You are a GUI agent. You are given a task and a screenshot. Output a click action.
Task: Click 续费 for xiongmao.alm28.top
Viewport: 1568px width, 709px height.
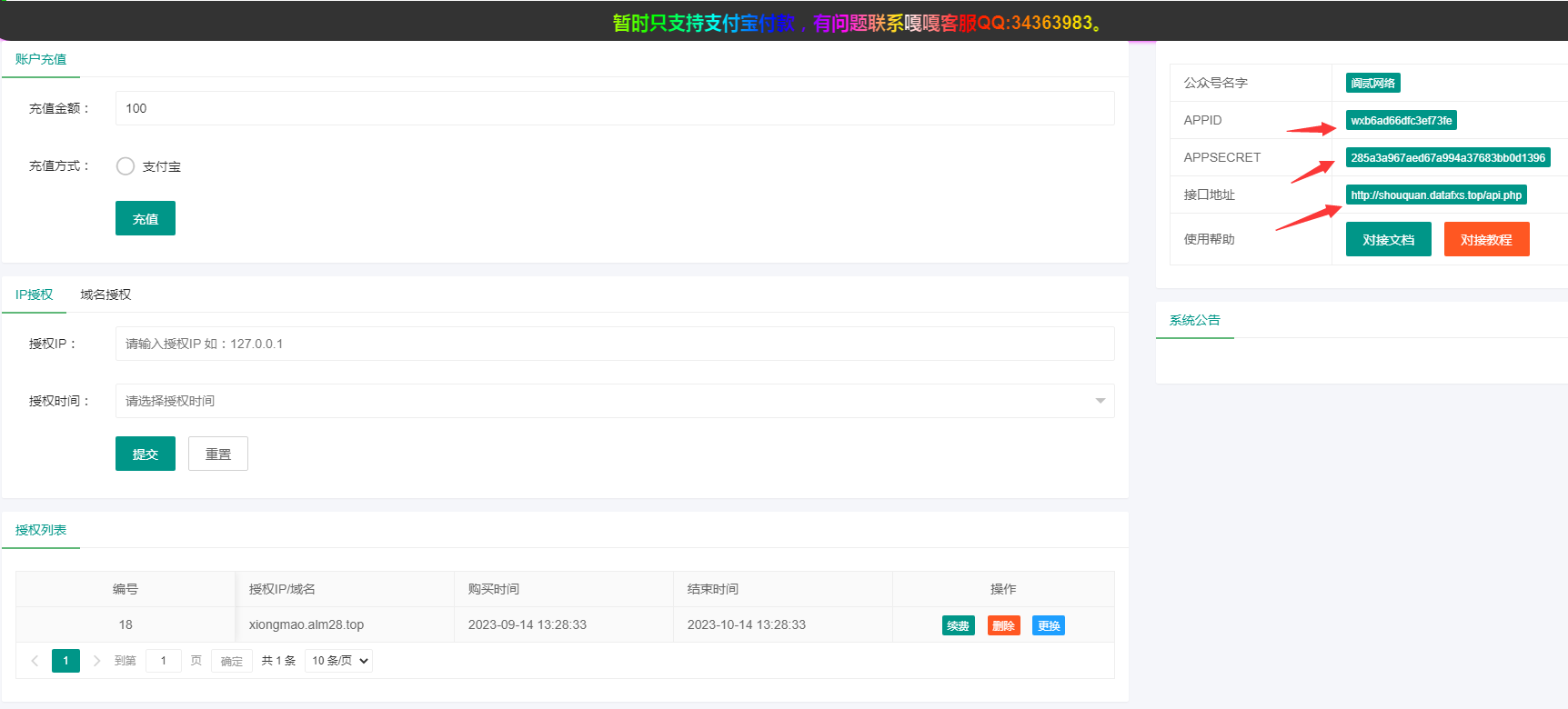coord(958,625)
